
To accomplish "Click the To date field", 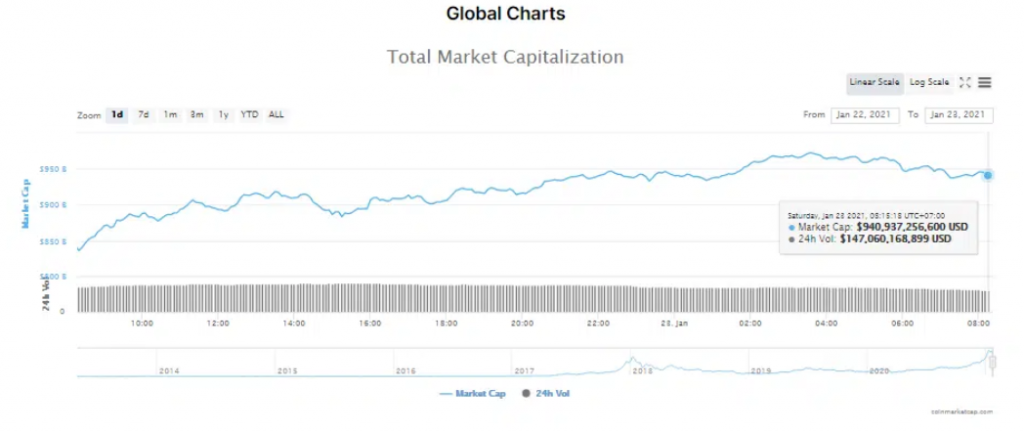I will pyautogui.click(x=958, y=115).
